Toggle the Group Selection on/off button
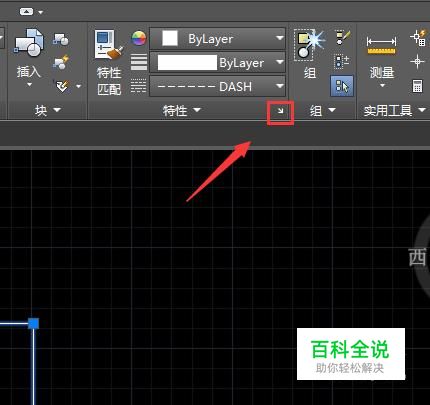 [x=342, y=86]
